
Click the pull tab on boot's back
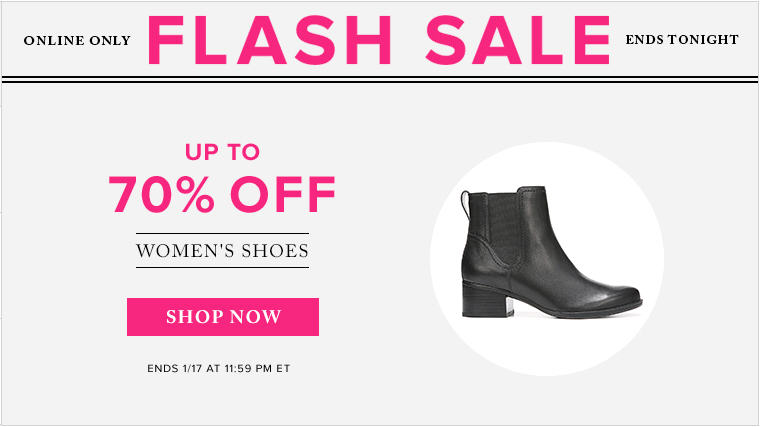[x=465, y=203]
